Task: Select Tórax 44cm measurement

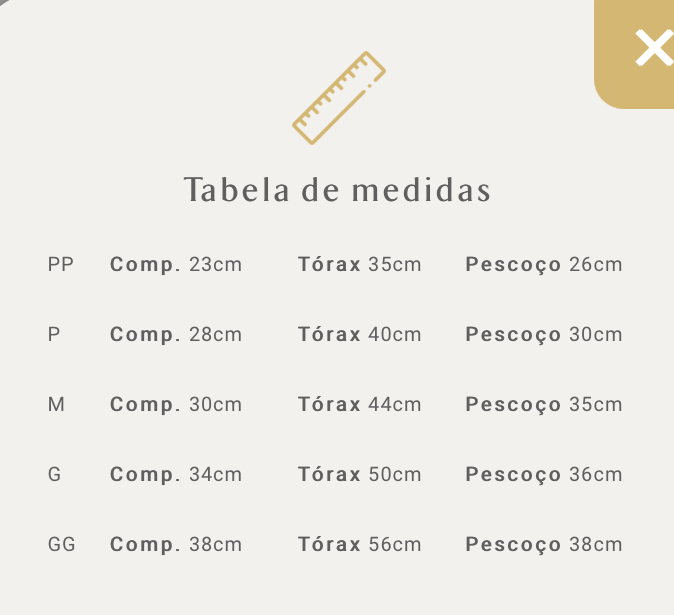Action: pyautogui.click(x=359, y=404)
